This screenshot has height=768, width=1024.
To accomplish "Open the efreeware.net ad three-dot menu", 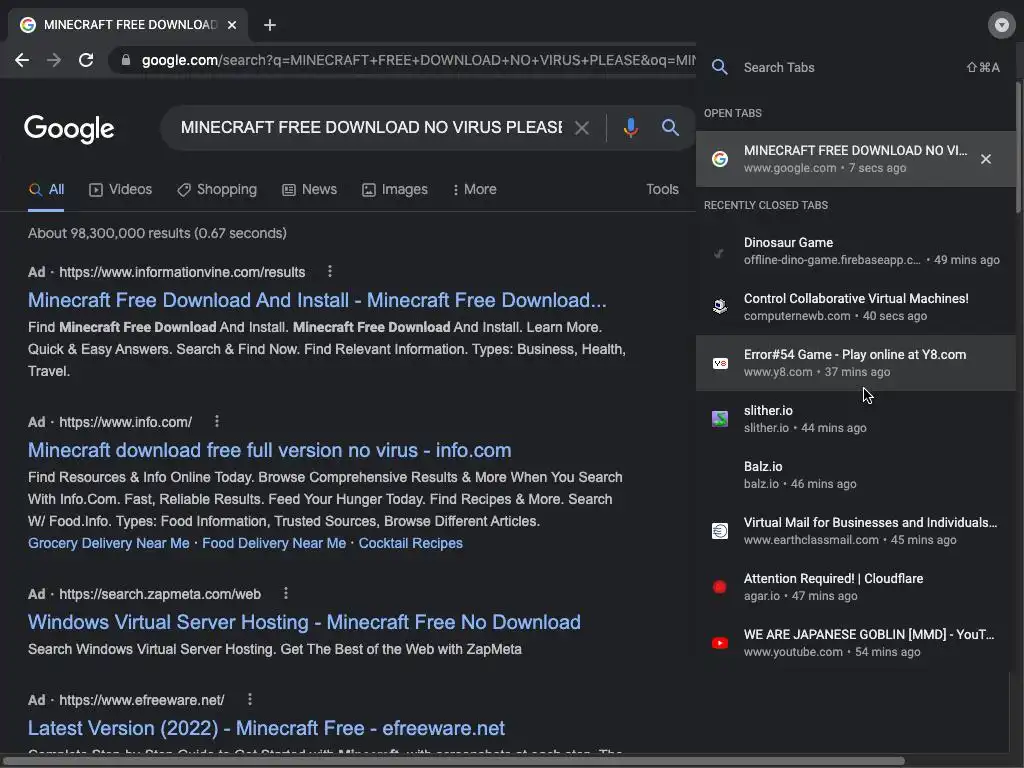I will pyautogui.click(x=249, y=699).
